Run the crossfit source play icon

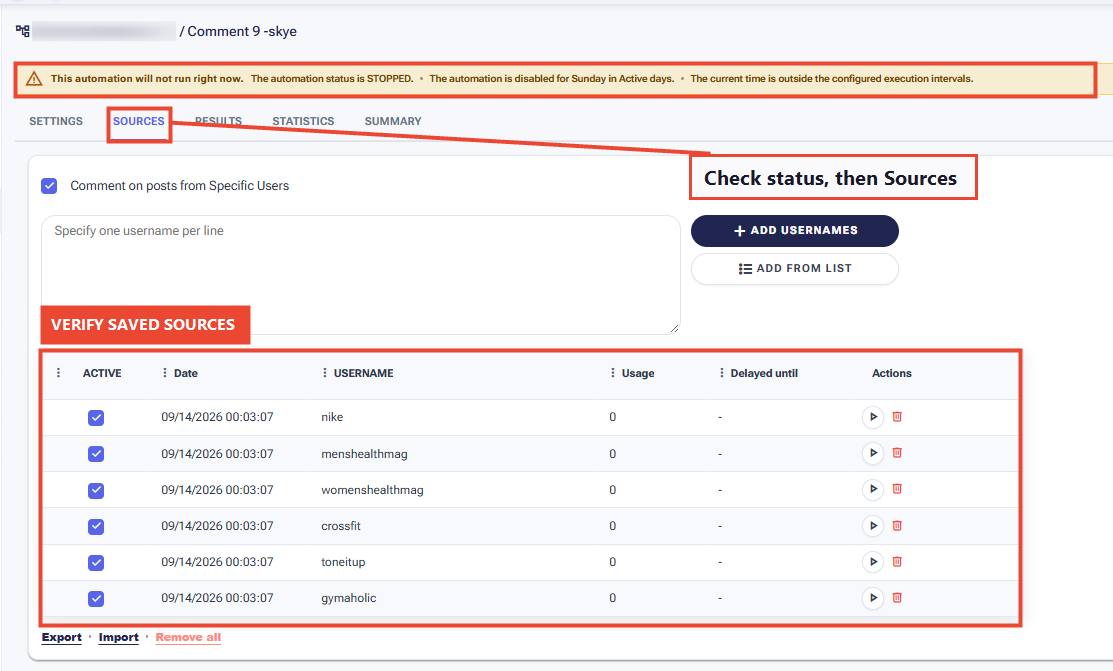(873, 525)
